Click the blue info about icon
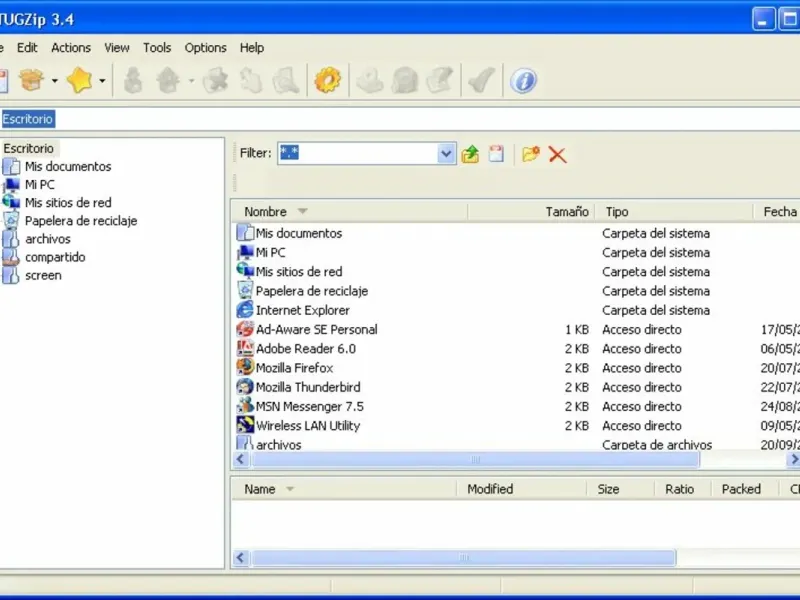 (x=523, y=81)
